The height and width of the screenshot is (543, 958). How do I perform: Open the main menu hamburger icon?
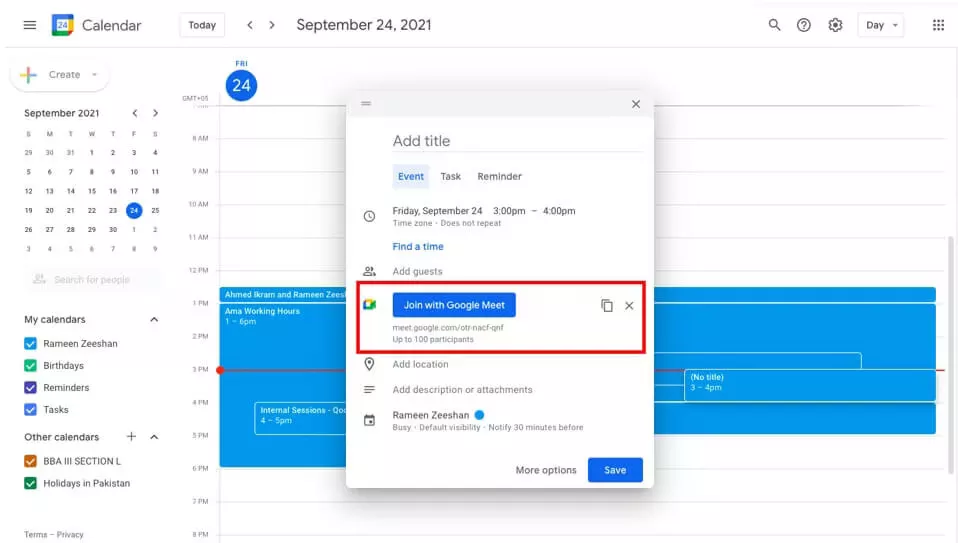tap(30, 25)
